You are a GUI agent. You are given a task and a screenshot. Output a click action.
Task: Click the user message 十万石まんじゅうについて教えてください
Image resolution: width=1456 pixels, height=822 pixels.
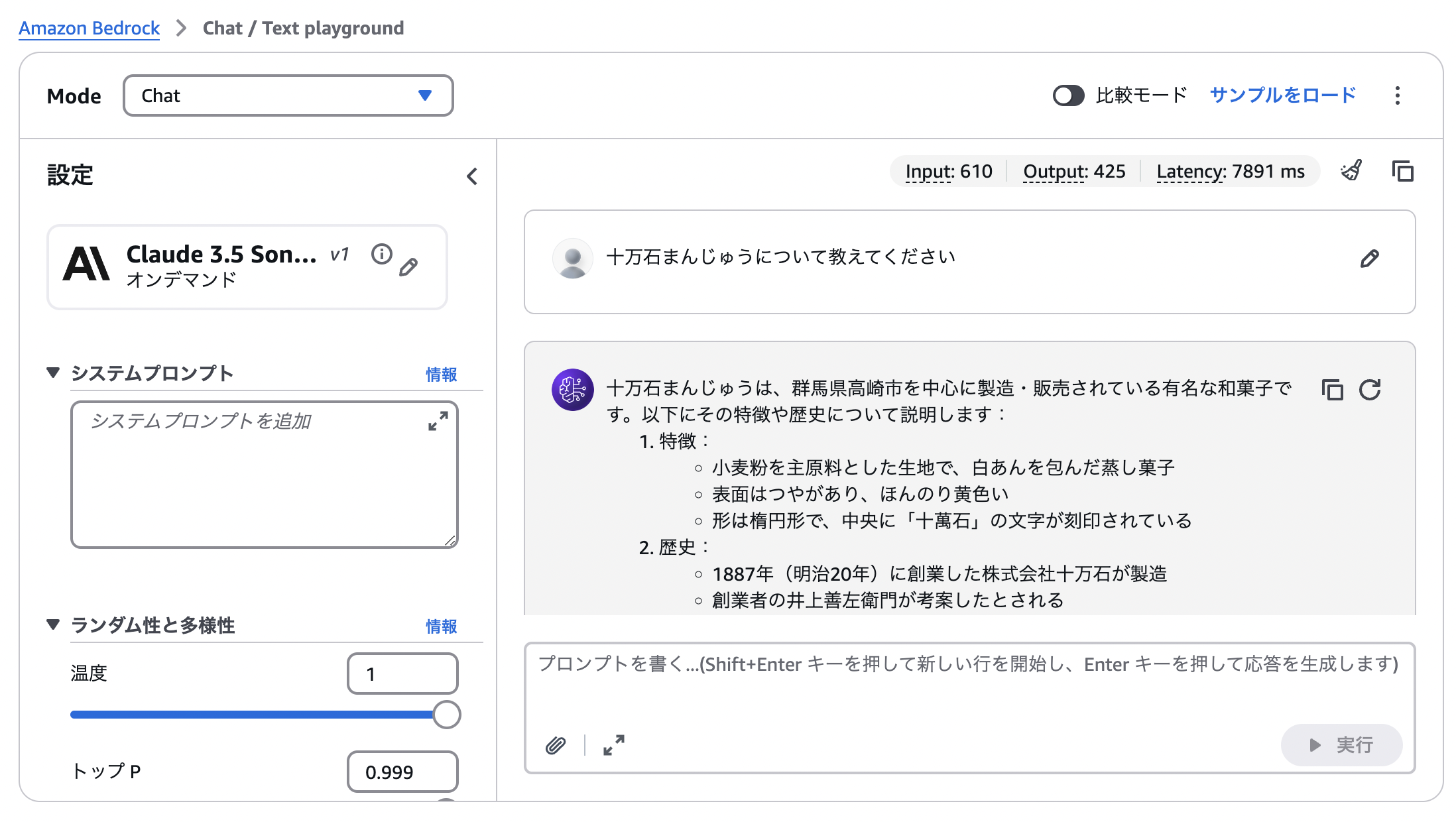780,257
